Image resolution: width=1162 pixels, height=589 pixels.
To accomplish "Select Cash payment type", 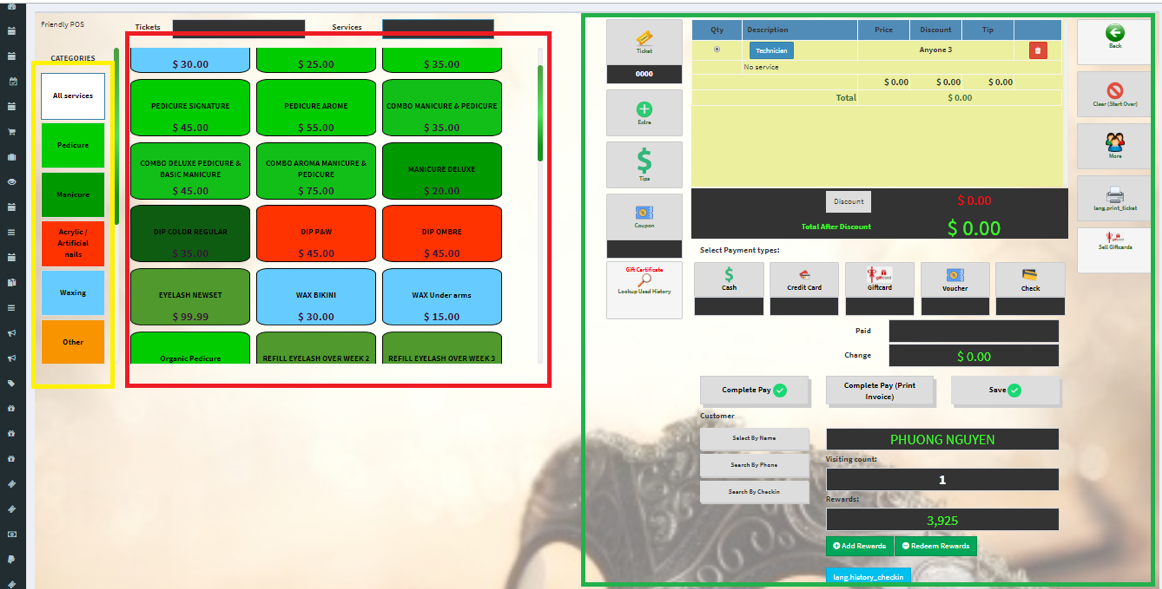I will [729, 279].
